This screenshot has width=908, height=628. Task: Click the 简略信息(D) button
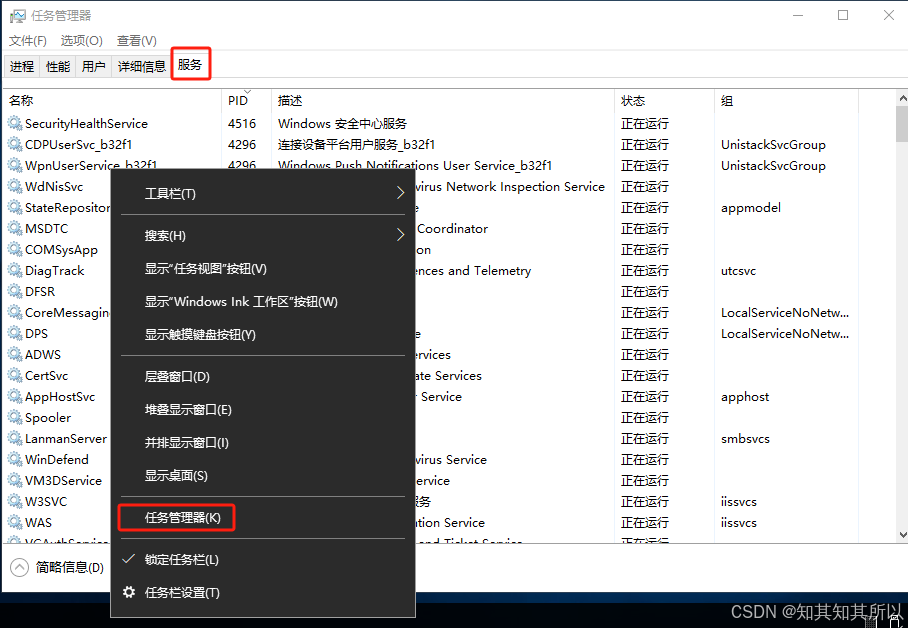(x=57, y=567)
